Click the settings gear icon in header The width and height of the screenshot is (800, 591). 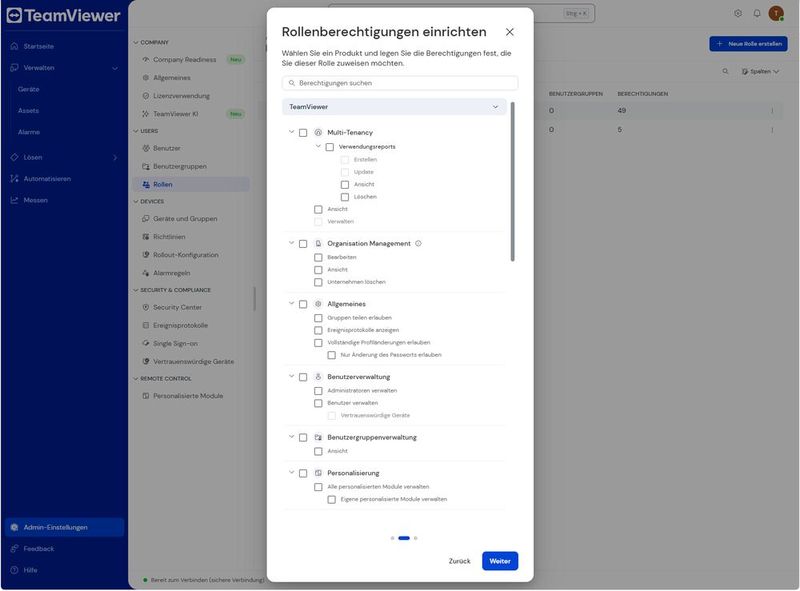(x=738, y=13)
